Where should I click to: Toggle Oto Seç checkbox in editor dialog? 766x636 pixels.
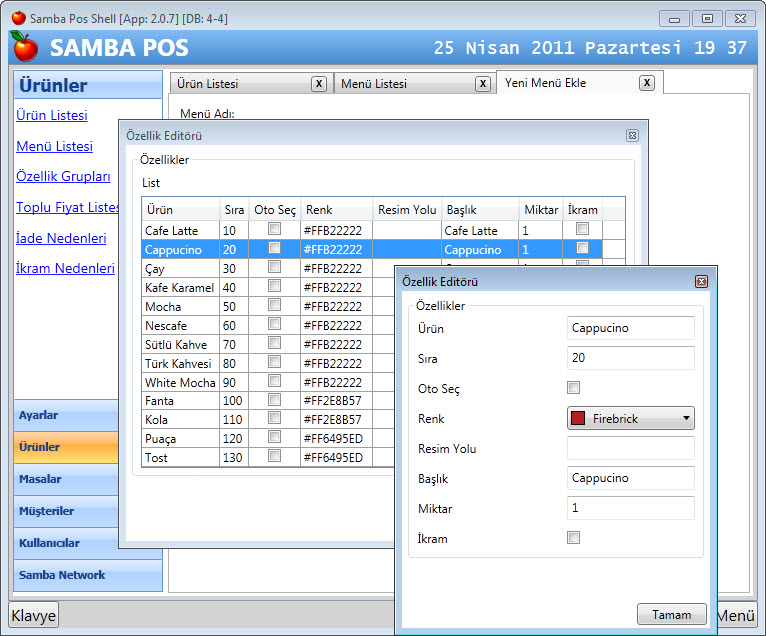pos(573,388)
